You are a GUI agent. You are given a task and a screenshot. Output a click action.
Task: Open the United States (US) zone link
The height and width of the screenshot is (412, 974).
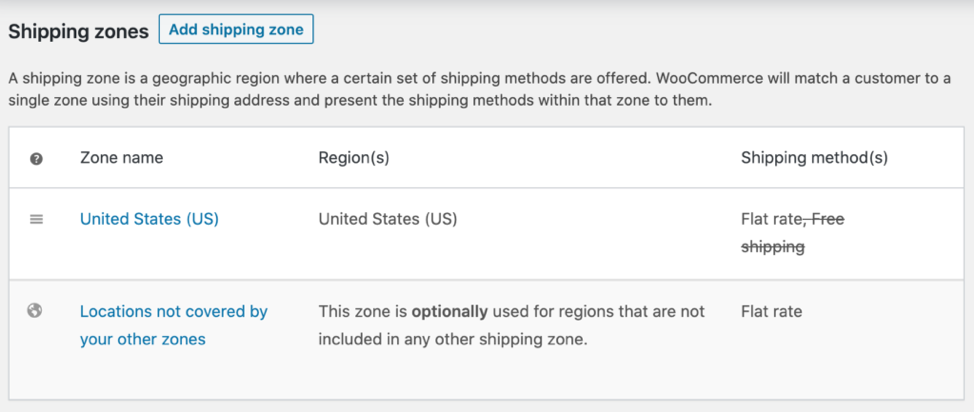click(149, 219)
